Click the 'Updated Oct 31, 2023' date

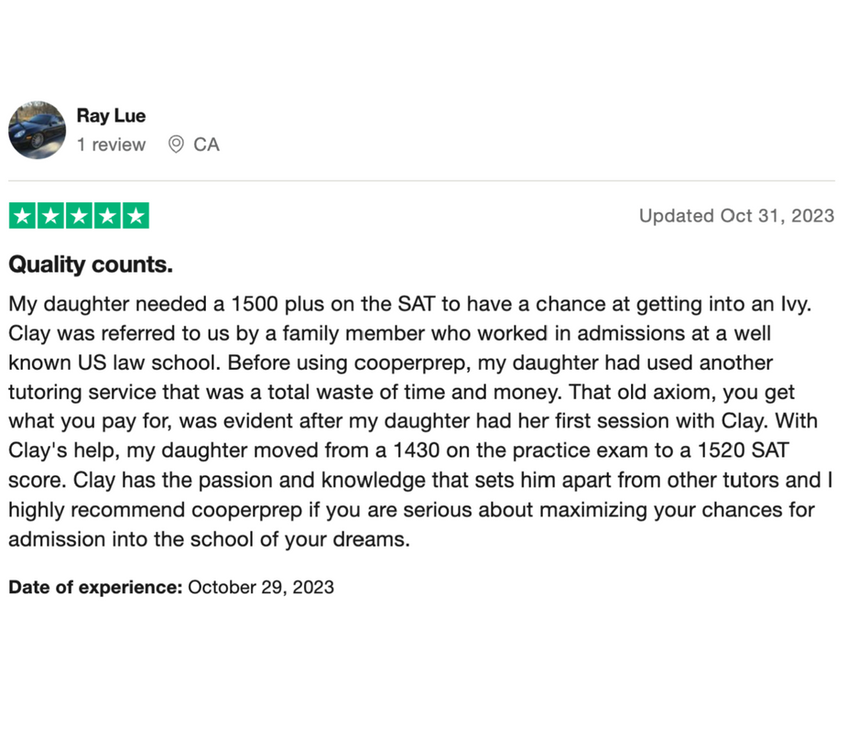737,216
